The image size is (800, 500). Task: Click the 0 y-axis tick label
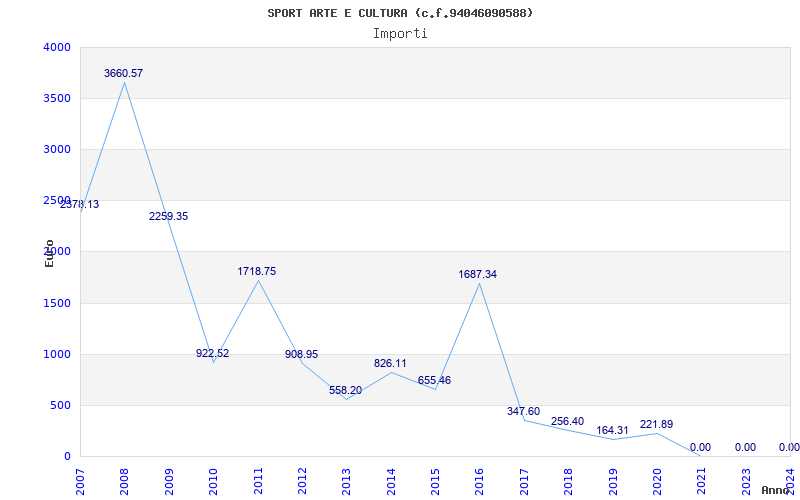pos(67,456)
